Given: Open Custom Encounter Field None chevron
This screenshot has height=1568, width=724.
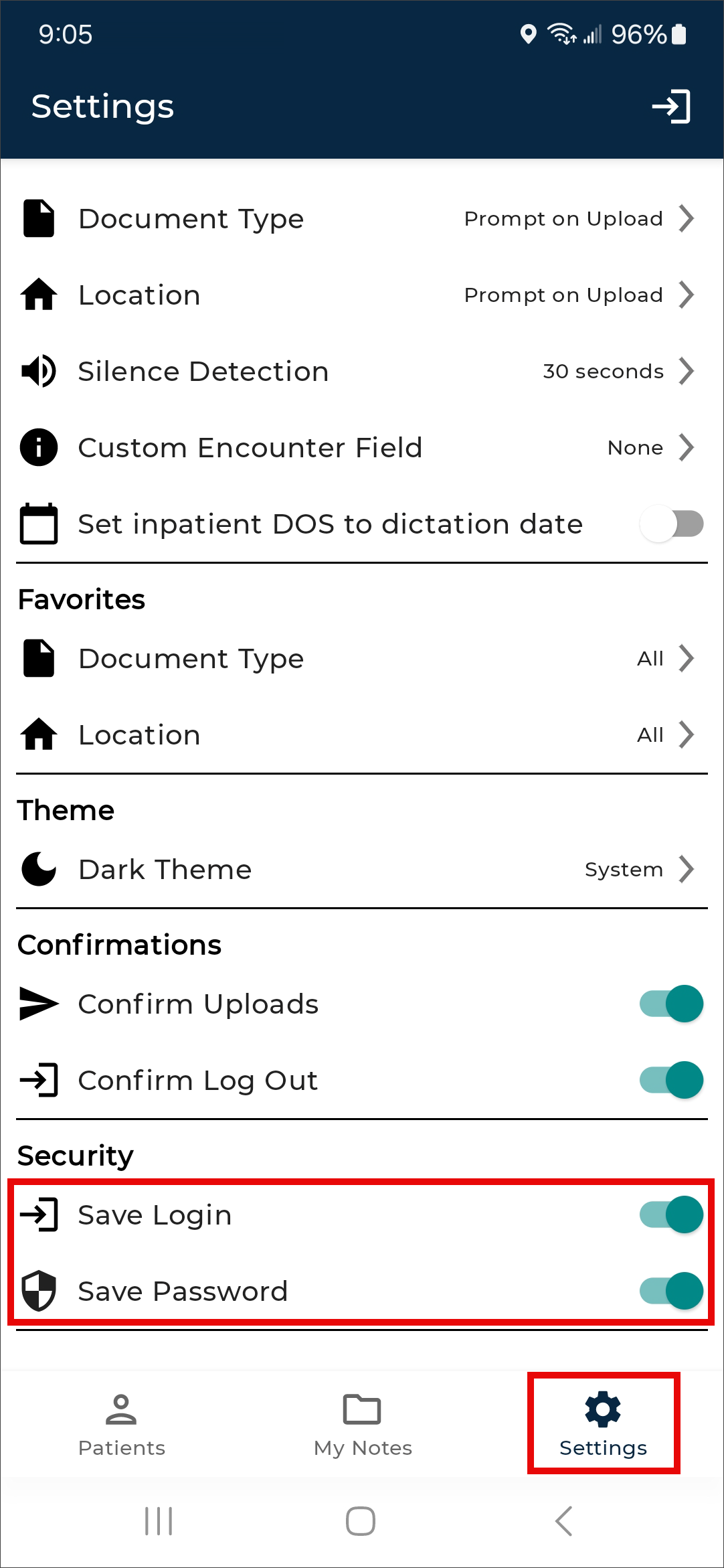Looking at the screenshot, I should [x=686, y=448].
